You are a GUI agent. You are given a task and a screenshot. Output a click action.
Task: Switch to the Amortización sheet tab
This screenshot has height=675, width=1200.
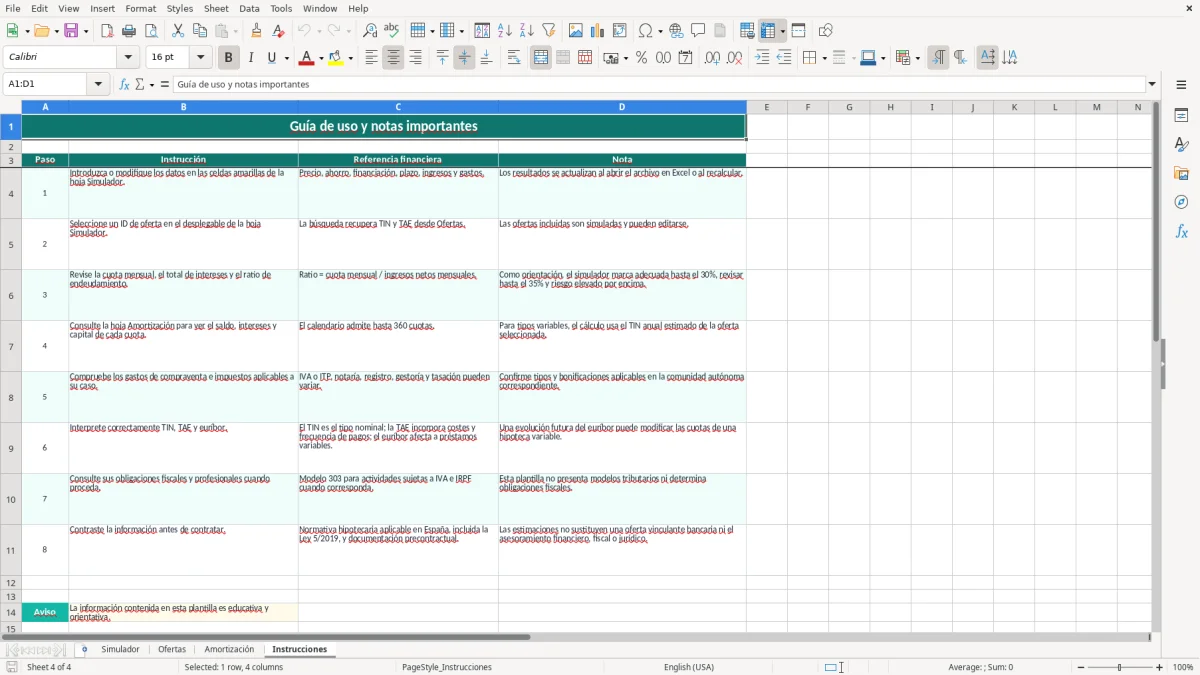click(x=229, y=649)
